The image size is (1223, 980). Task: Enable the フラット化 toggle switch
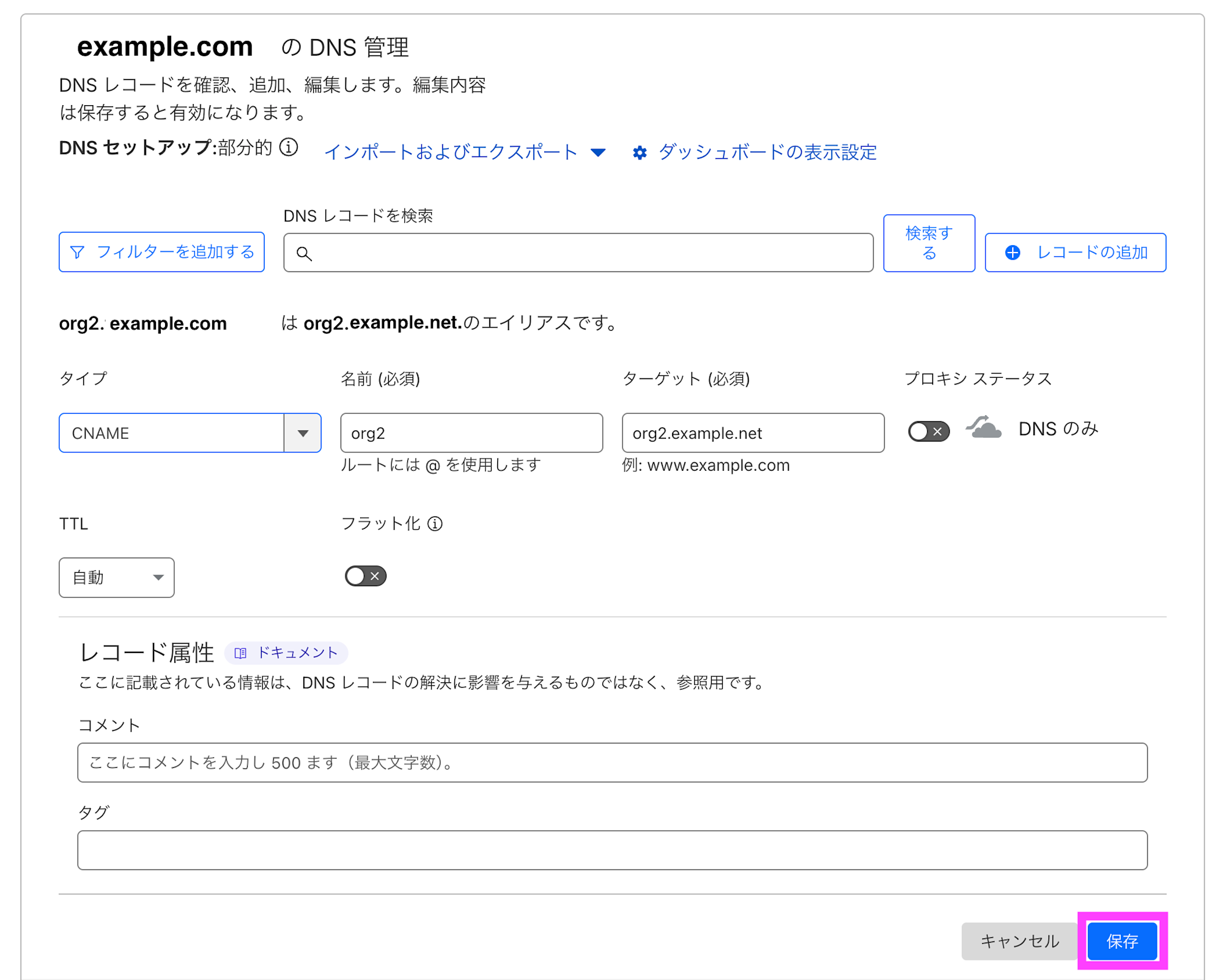tap(365, 575)
